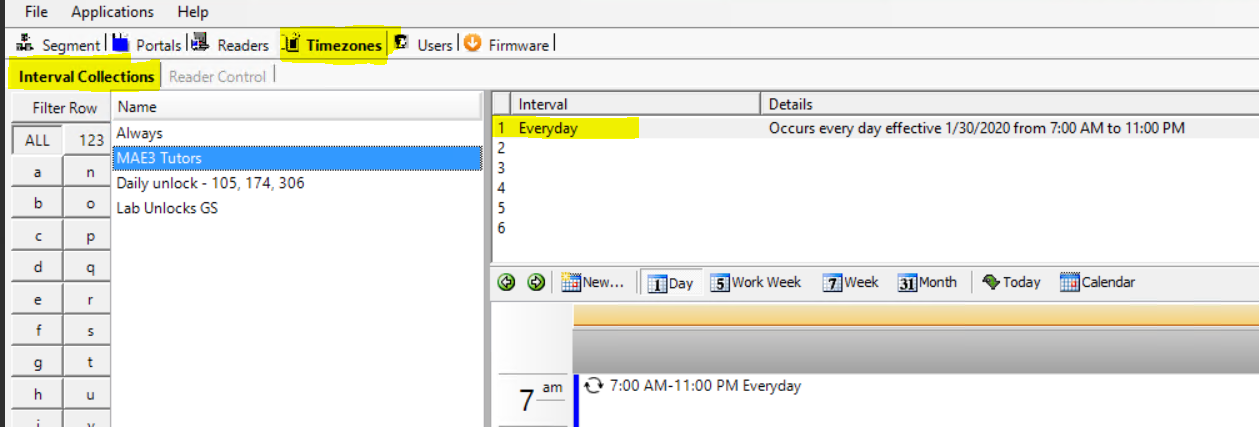1259x427 pixels.
Task: Switch calendar to Day view
Action: tap(670, 283)
